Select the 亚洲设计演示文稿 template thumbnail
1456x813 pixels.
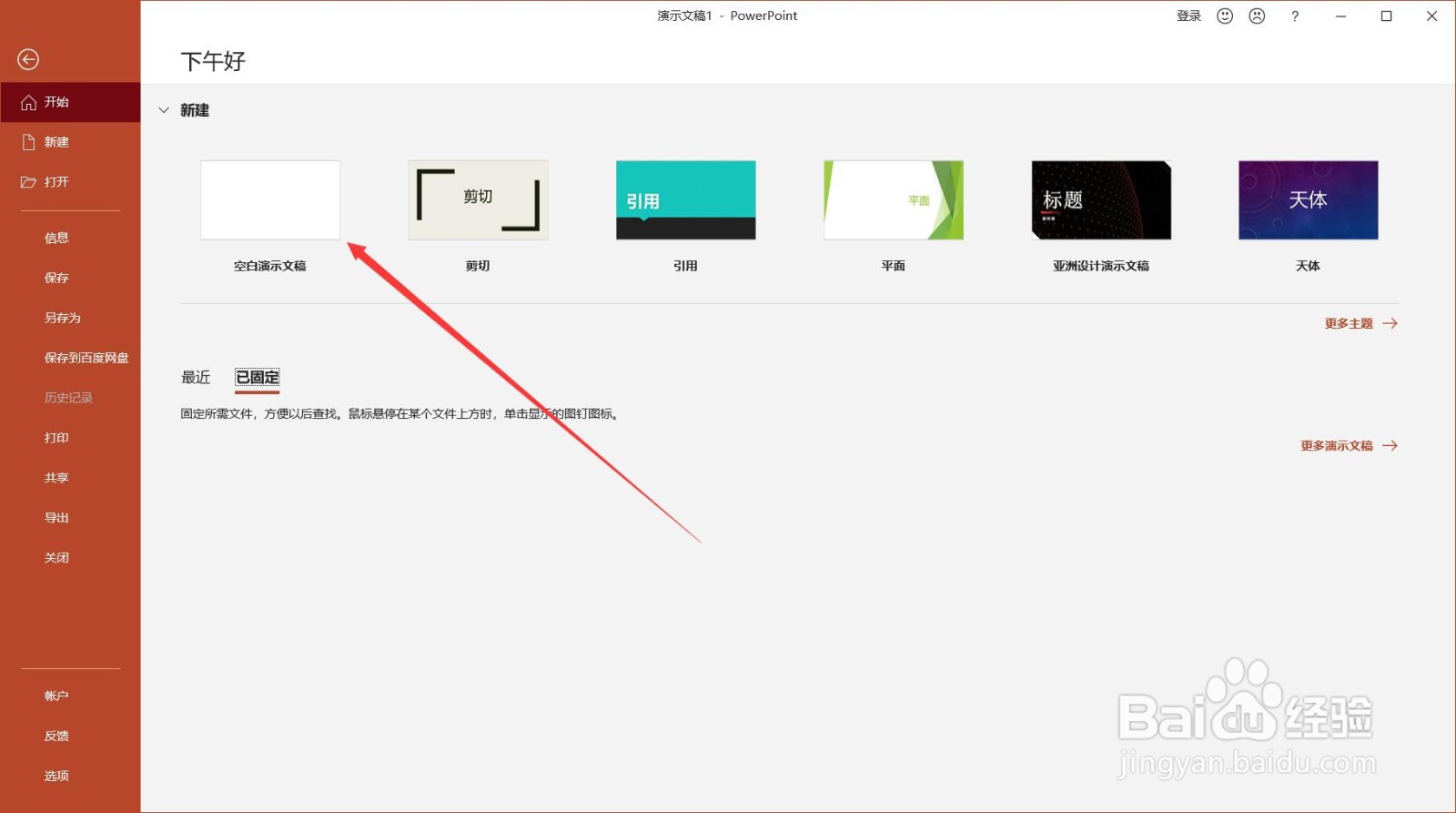(1101, 200)
